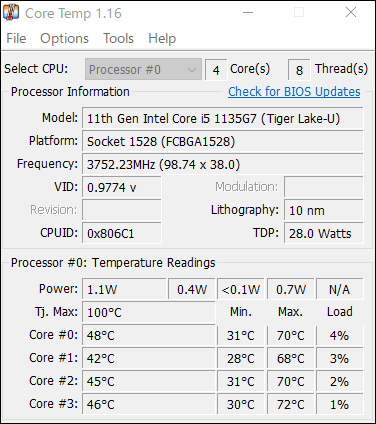Click the Power reading N/A
This screenshot has height=424, width=376.
pos(340,289)
